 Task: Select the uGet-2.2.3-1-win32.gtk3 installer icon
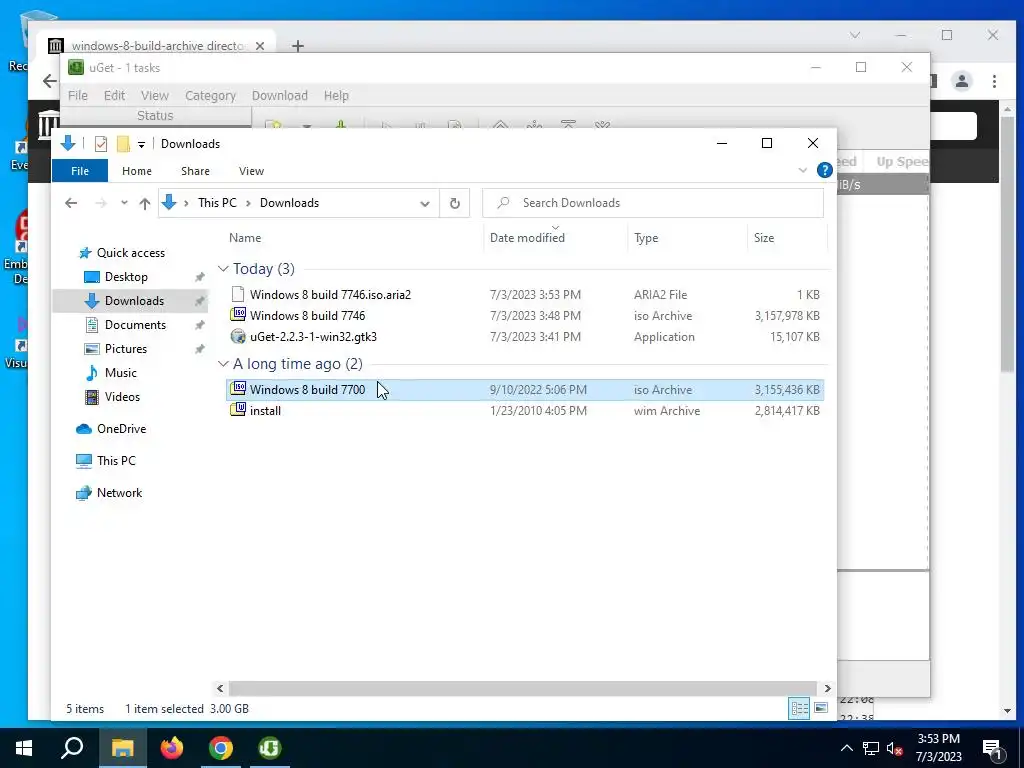point(238,337)
